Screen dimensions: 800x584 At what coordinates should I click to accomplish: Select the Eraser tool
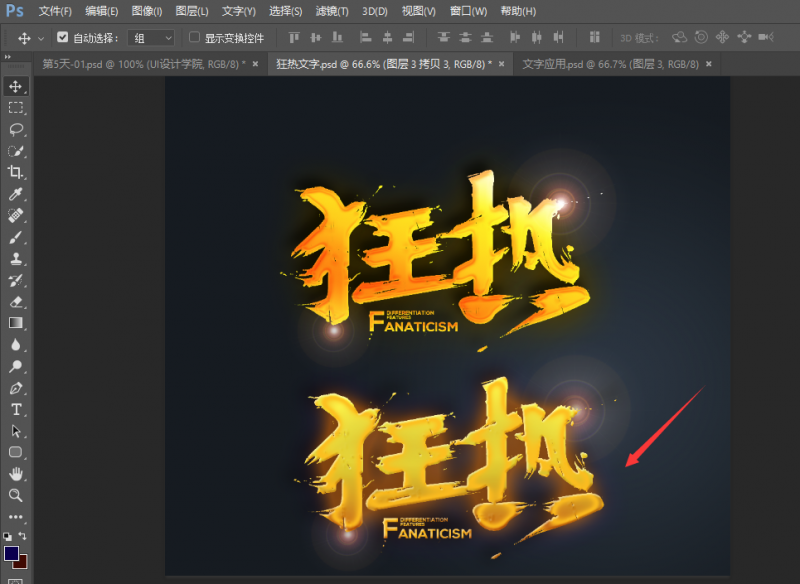(16, 301)
